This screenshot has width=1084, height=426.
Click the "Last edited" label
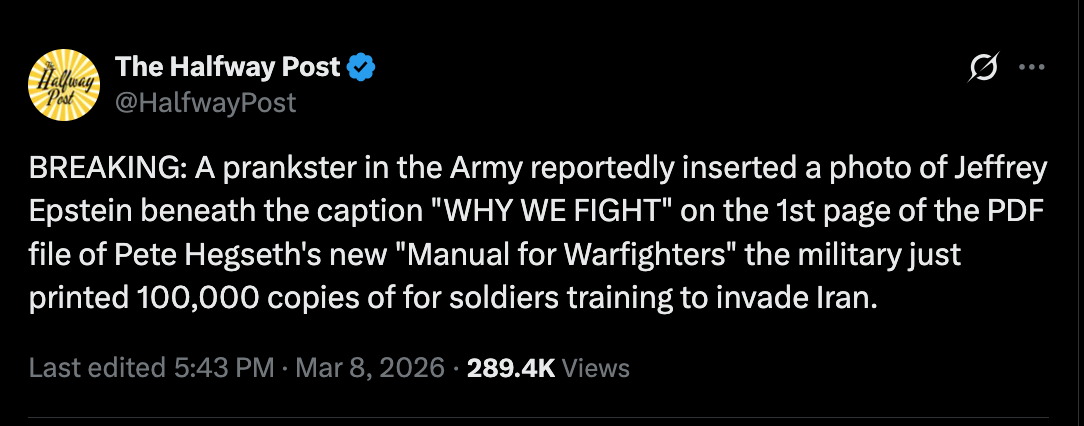click(95, 368)
